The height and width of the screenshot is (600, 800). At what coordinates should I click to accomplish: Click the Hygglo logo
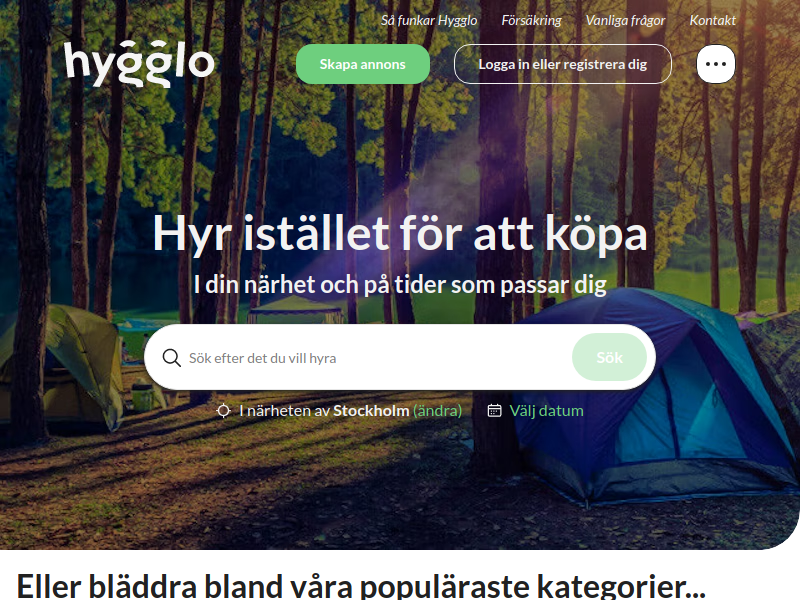pyautogui.click(x=139, y=64)
